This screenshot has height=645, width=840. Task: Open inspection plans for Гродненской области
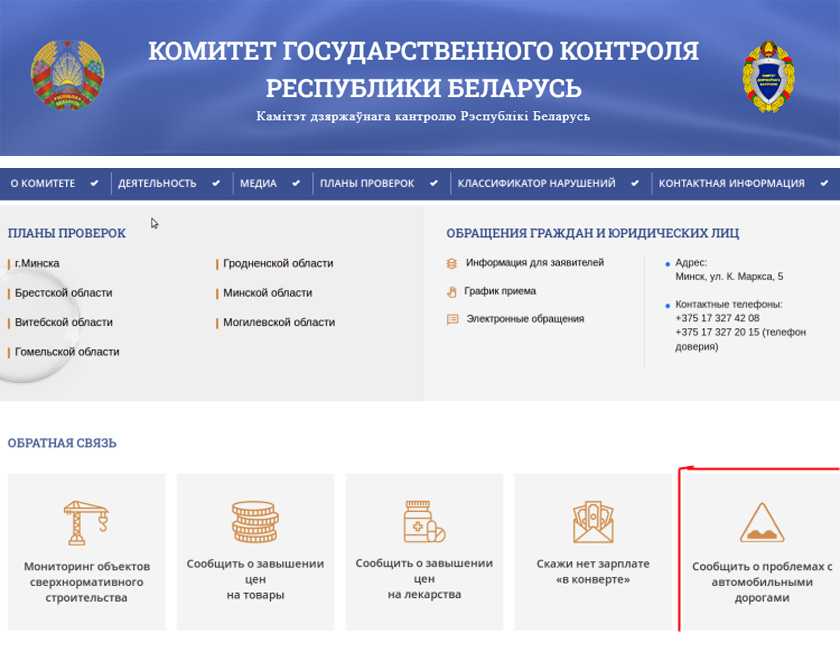[278, 264]
